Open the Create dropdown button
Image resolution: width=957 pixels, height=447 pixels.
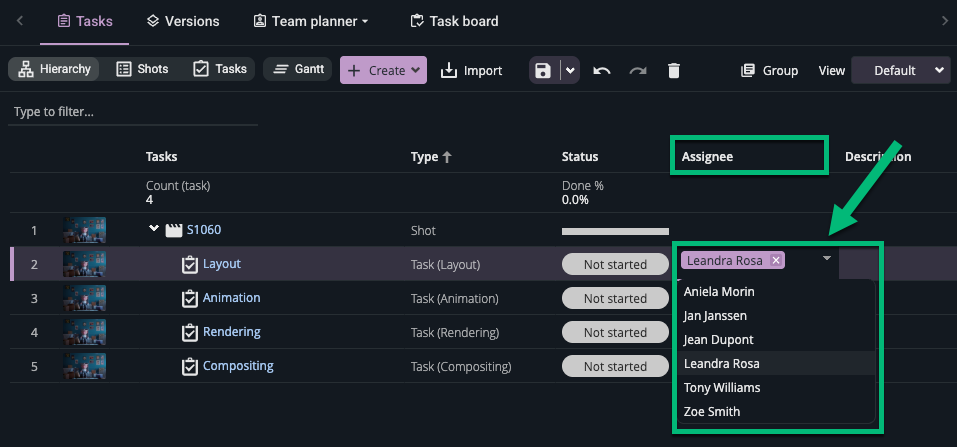pyautogui.click(x=383, y=70)
